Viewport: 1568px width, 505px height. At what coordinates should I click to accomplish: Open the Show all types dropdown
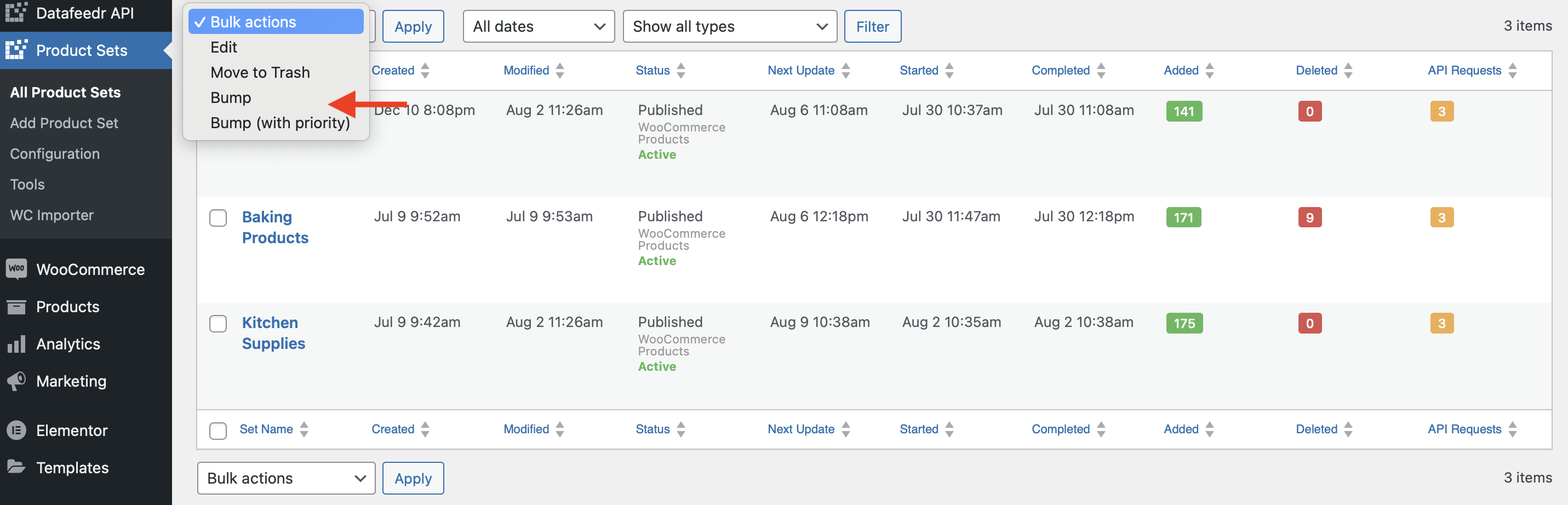(x=730, y=26)
